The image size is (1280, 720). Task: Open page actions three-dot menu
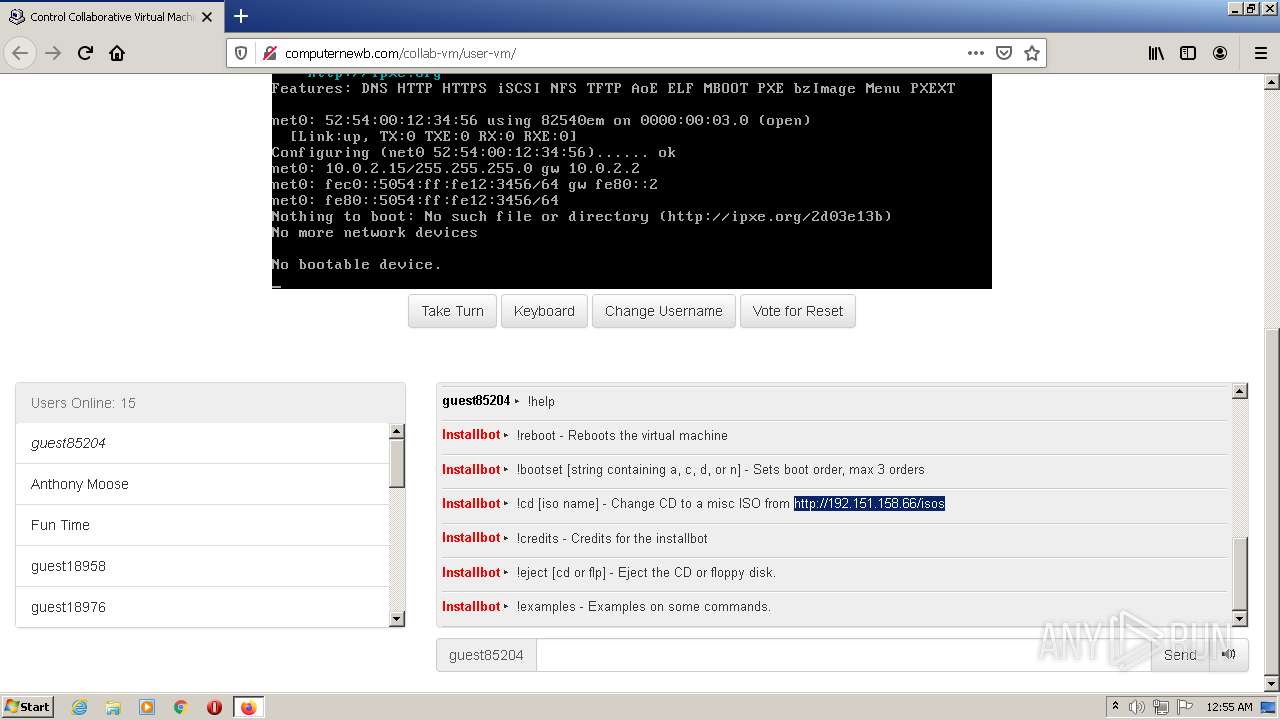(975, 53)
